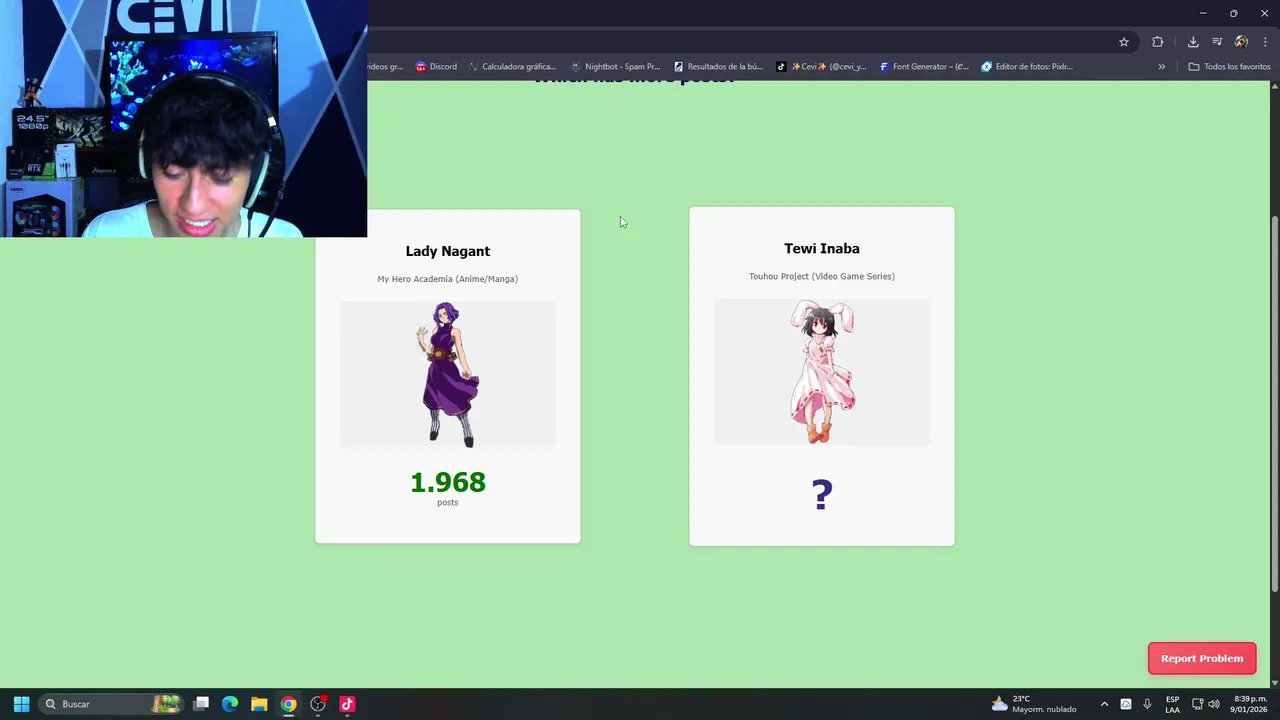Open the cloud app icon in the system tray

(x=1126, y=704)
